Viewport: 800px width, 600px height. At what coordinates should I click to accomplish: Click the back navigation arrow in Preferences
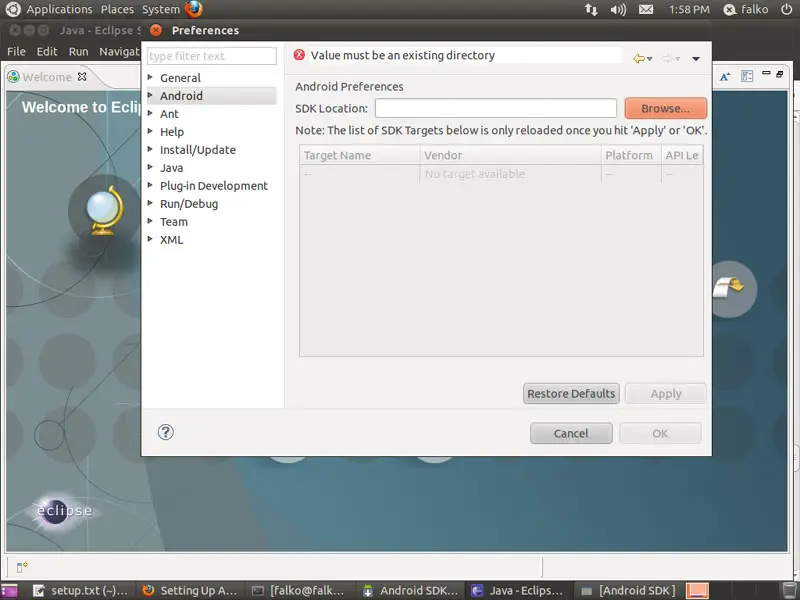coord(638,59)
